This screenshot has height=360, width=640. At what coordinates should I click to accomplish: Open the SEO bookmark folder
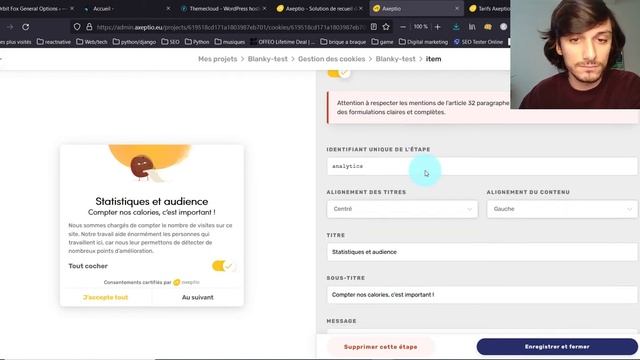coord(170,42)
